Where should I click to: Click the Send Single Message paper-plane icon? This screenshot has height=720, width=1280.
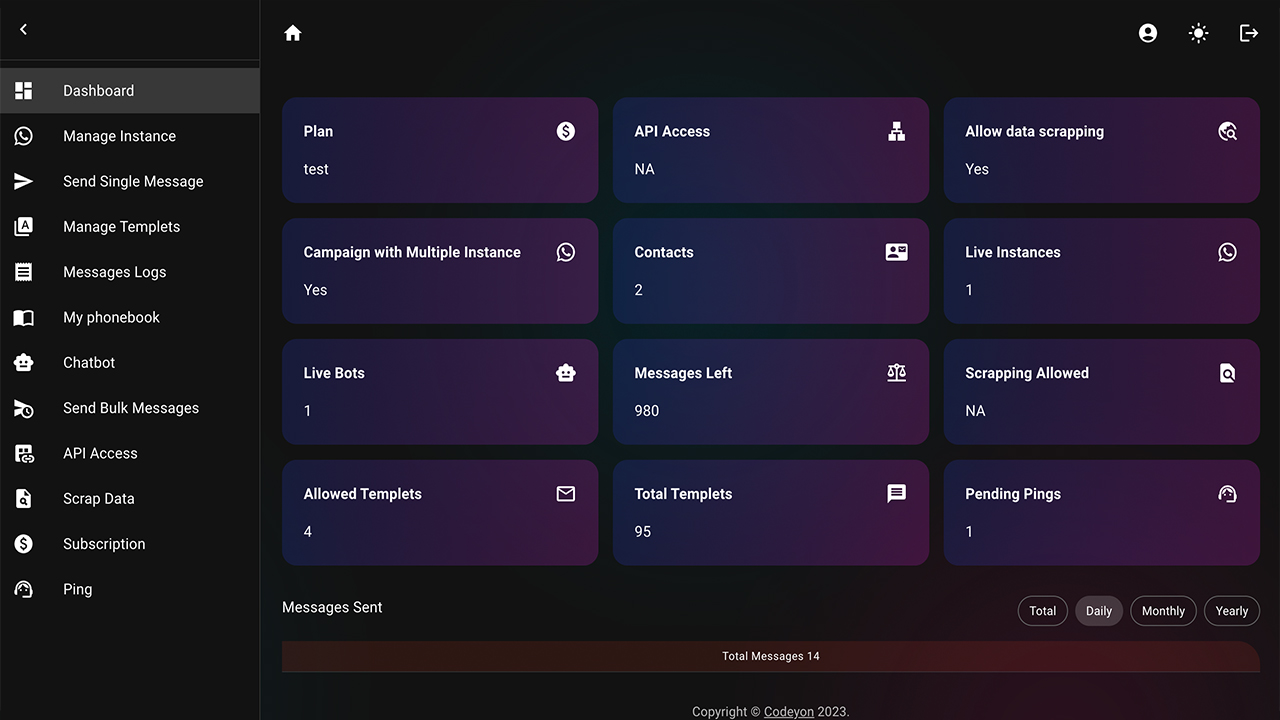(x=24, y=181)
